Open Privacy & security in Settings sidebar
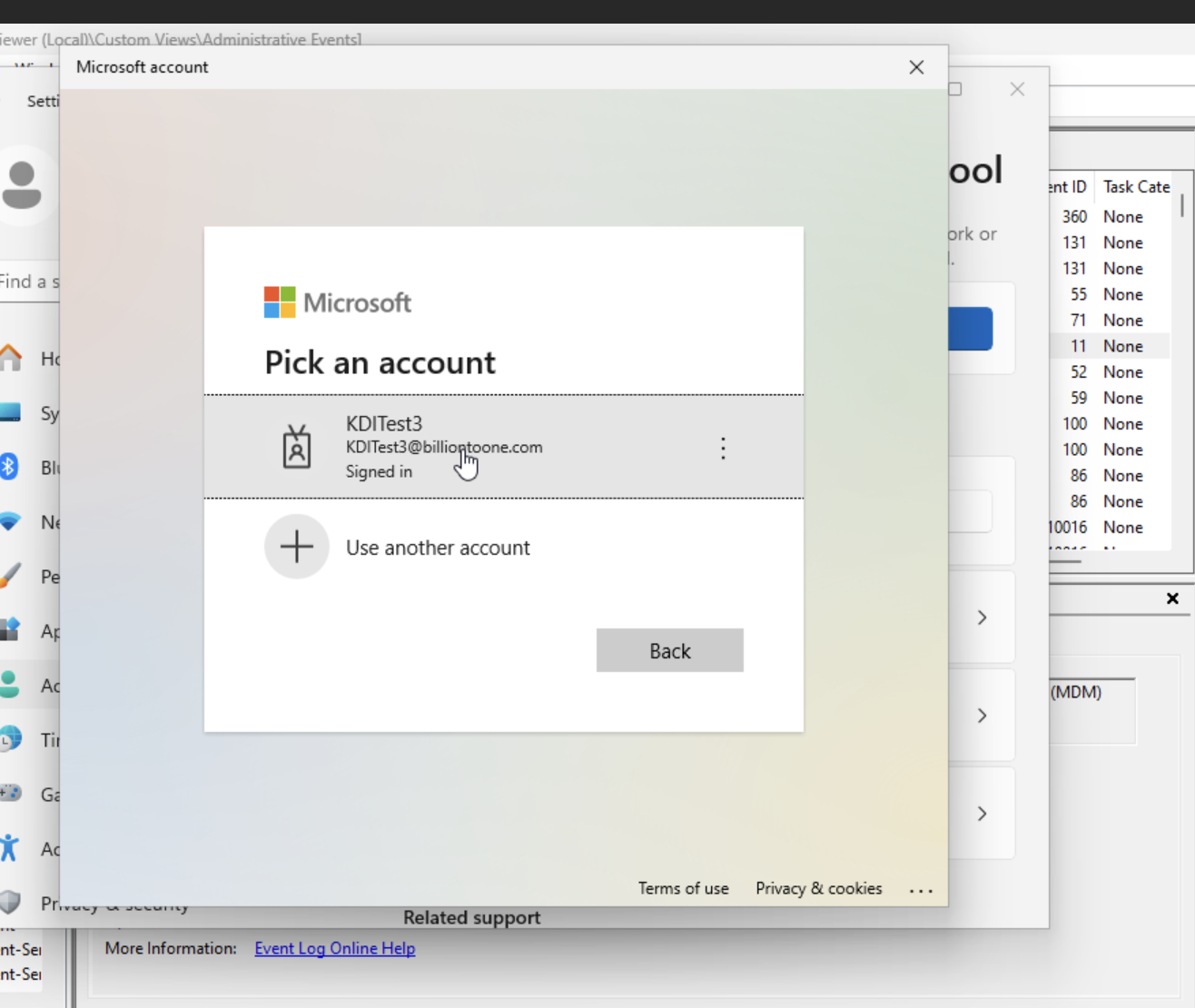This screenshot has width=1195, height=1008. coord(30,903)
